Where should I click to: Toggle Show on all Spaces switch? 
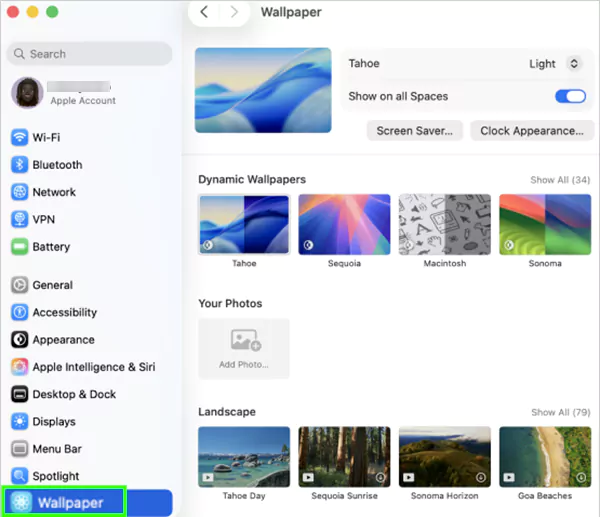[x=570, y=96]
